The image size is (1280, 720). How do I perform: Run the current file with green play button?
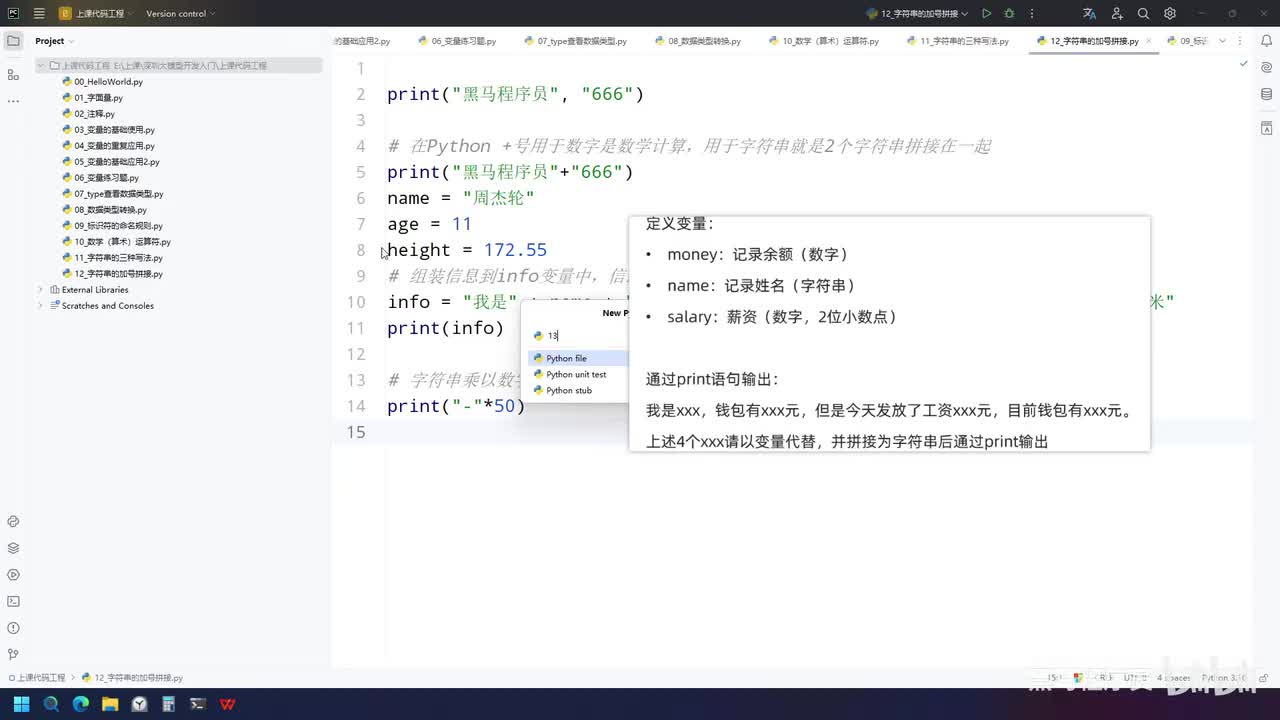pos(987,14)
